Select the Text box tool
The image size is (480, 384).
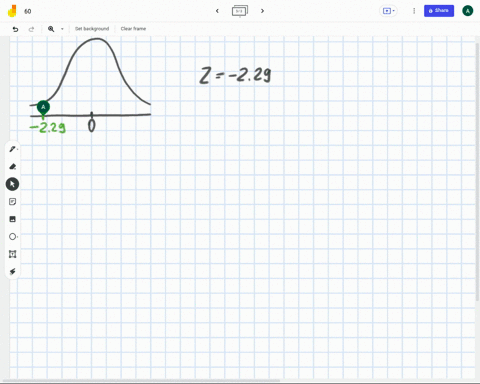[13, 254]
